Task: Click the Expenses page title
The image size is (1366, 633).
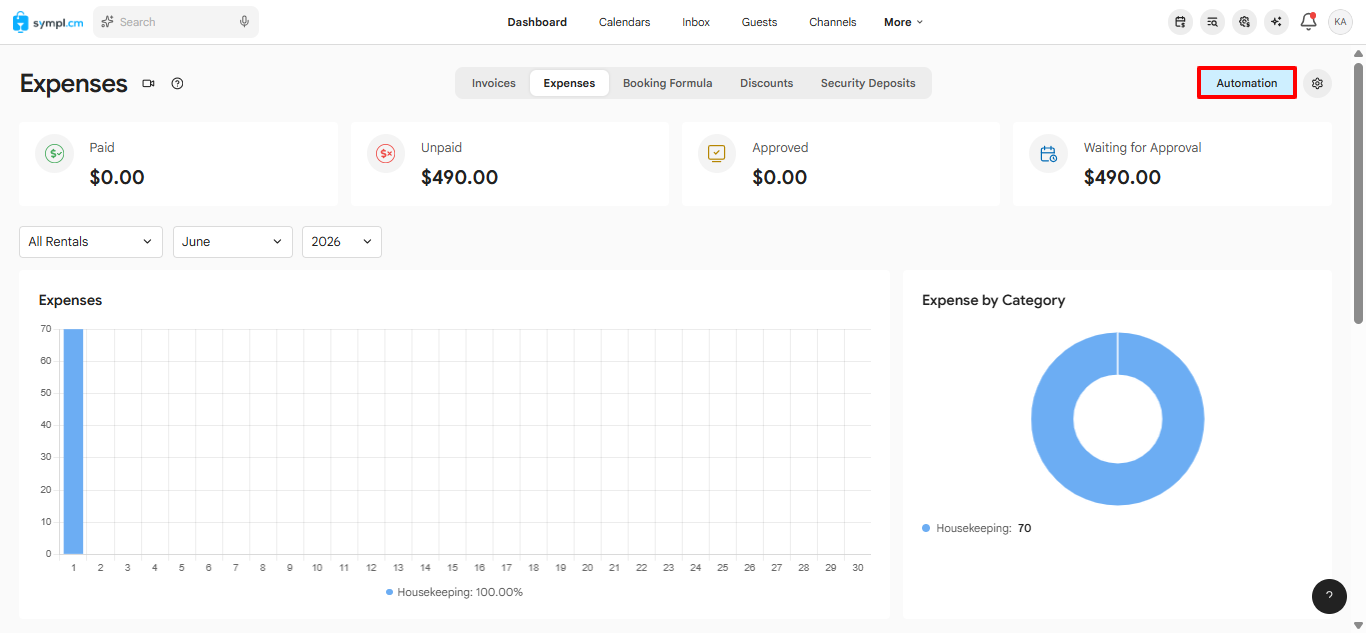Action: [x=74, y=84]
